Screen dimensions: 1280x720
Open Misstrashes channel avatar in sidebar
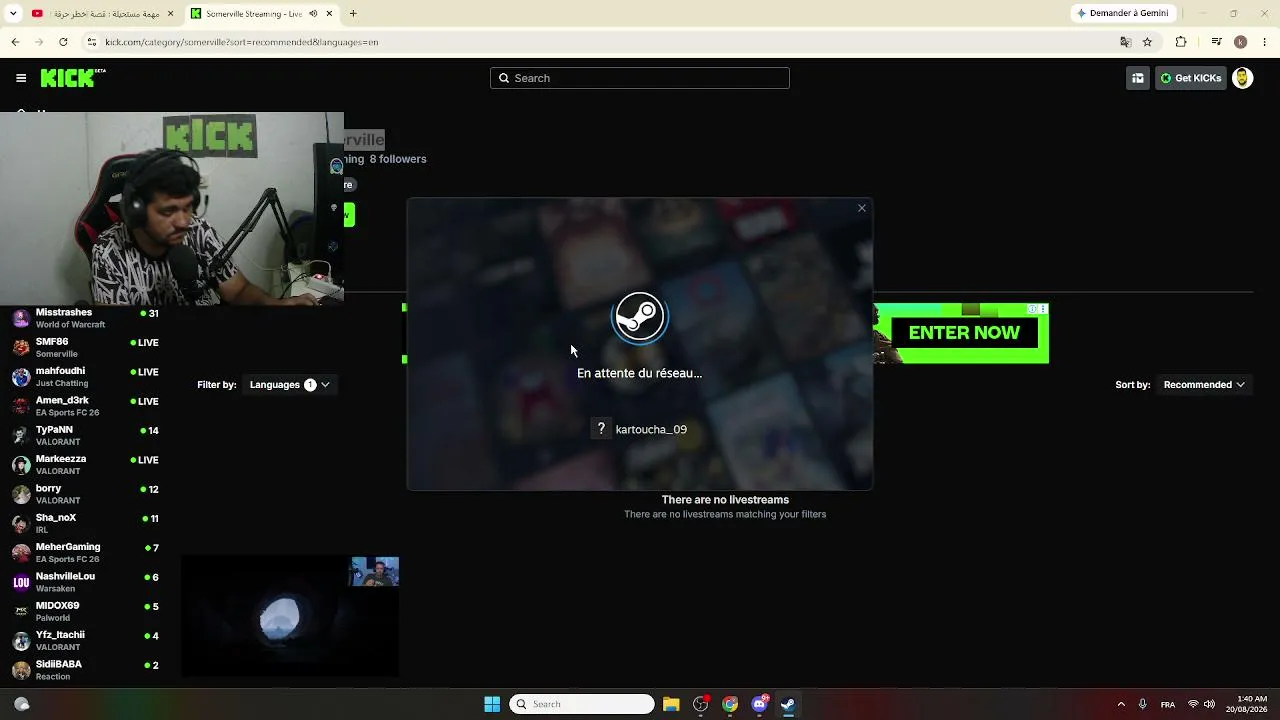click(x=21, y=319)
